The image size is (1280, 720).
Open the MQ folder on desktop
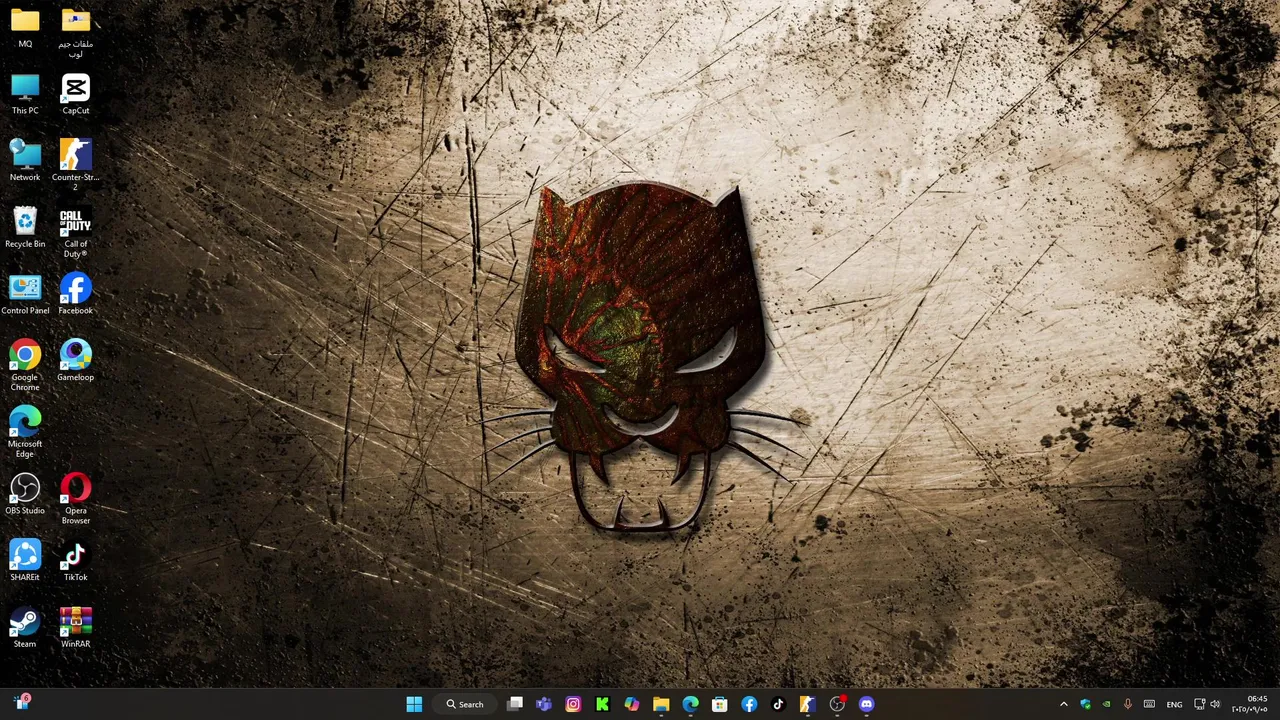[x=25, y=27]
